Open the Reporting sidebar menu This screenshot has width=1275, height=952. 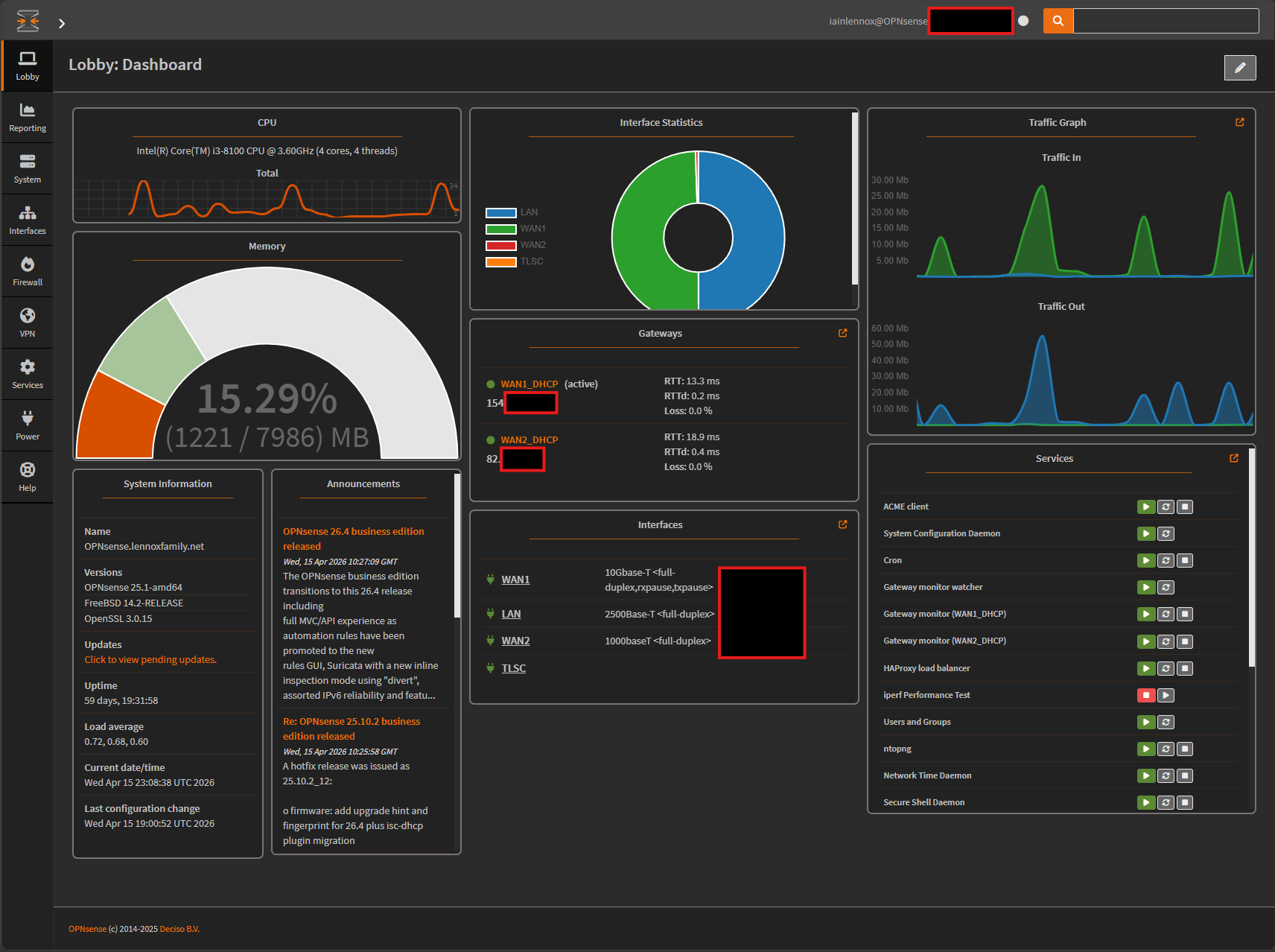point(28,117)
